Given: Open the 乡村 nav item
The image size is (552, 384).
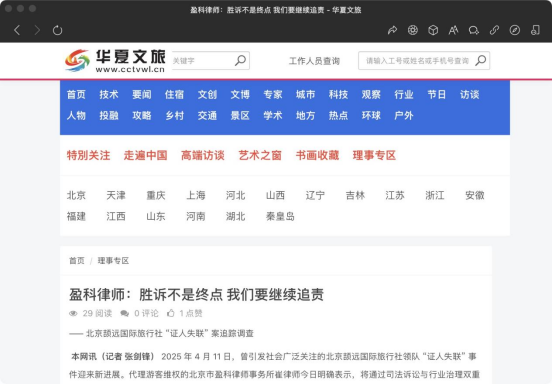Looking at the screenshot, I should click(x=175, y=115).
